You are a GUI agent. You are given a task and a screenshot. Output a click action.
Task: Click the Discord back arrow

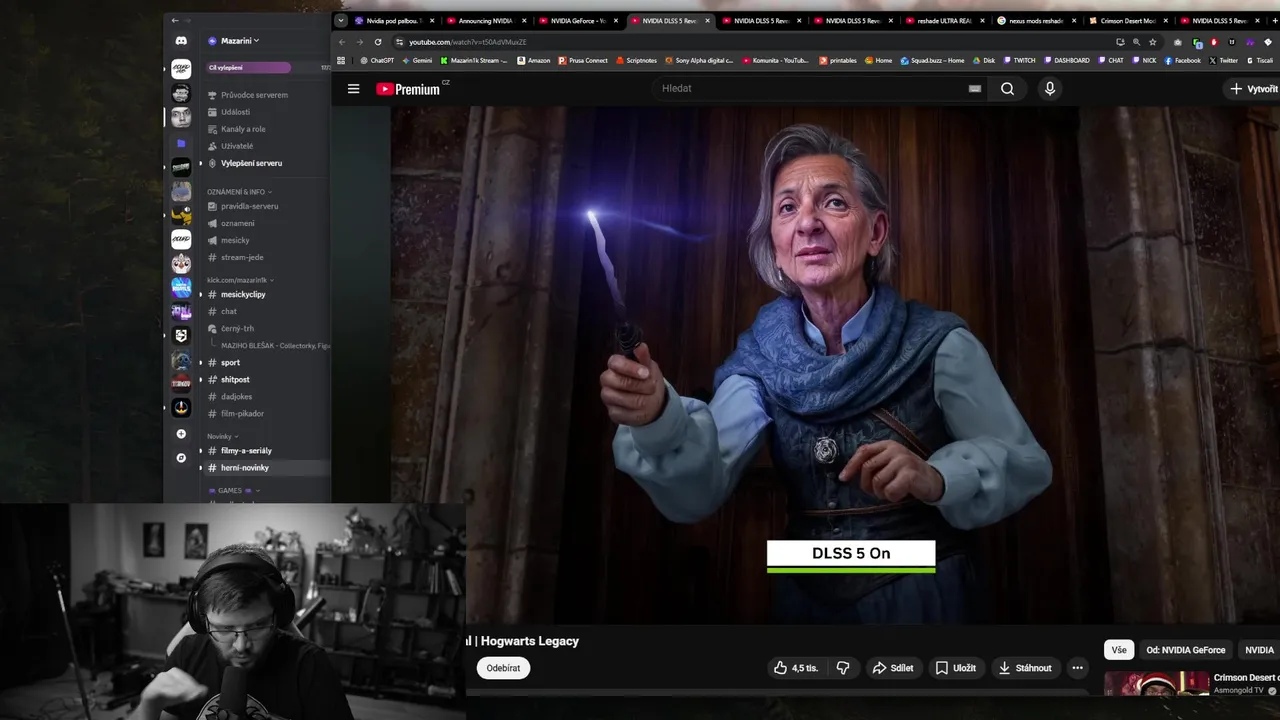point(175,20)
